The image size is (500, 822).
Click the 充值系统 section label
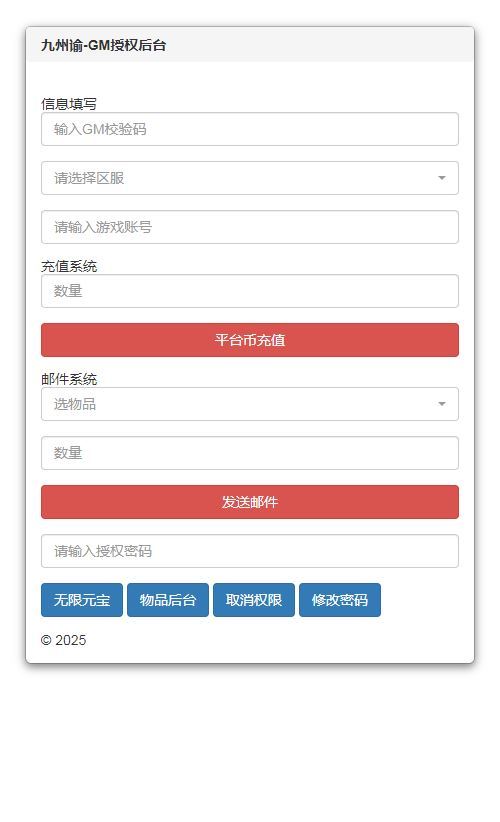click(x=69, y=266)
